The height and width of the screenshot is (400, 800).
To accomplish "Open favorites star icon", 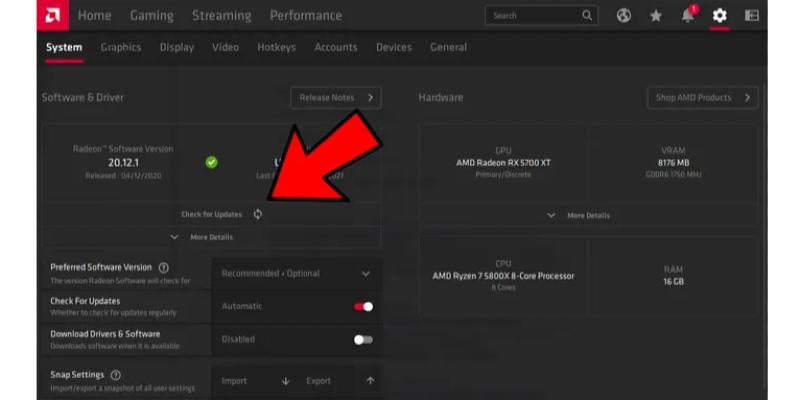I will click(x=656, y=16).
